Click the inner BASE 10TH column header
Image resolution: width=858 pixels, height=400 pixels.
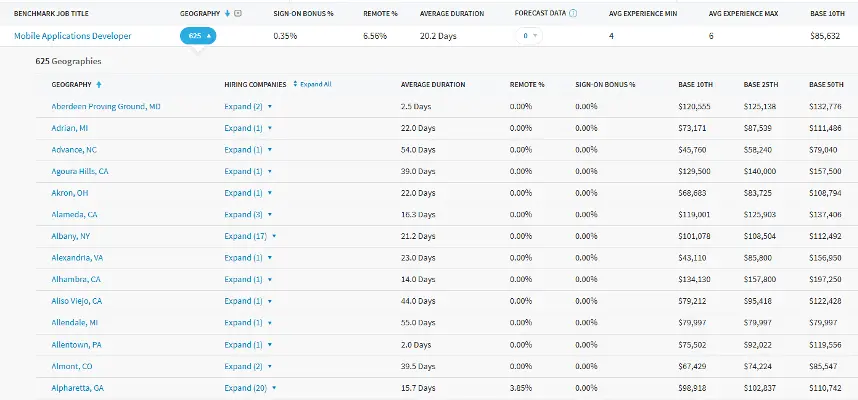point(695,85)
